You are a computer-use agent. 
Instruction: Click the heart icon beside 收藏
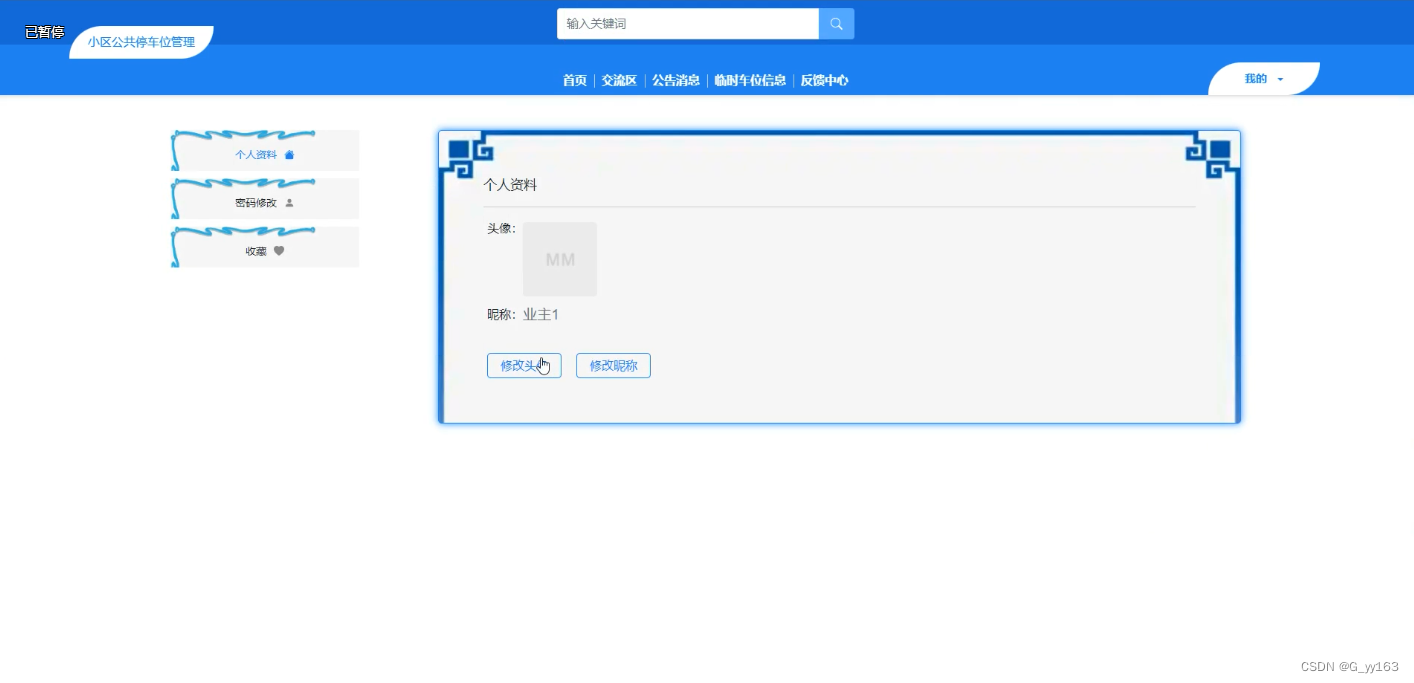pos(279,251)
